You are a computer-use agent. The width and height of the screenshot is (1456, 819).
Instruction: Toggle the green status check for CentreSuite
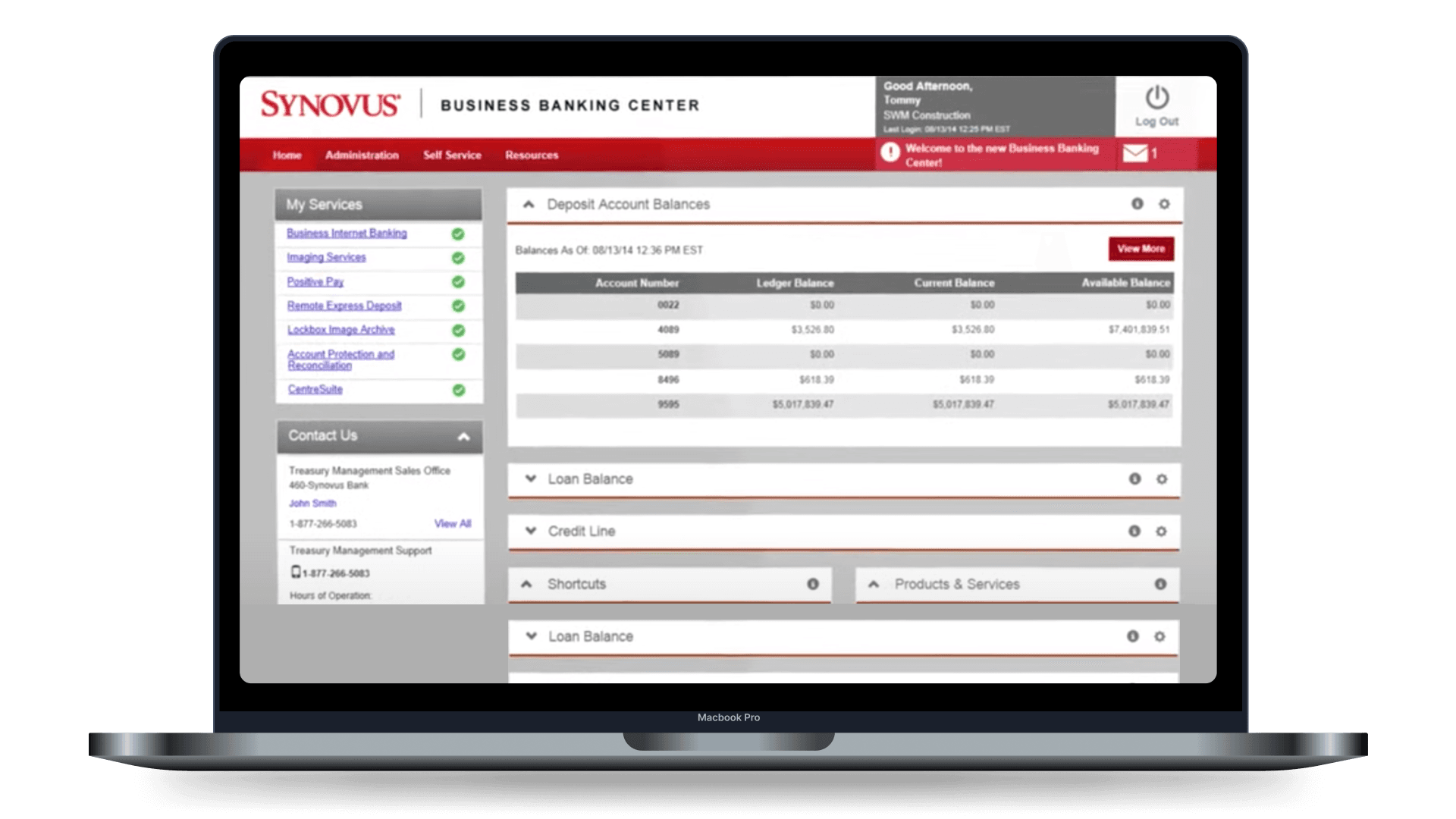(x=457, y=390)
